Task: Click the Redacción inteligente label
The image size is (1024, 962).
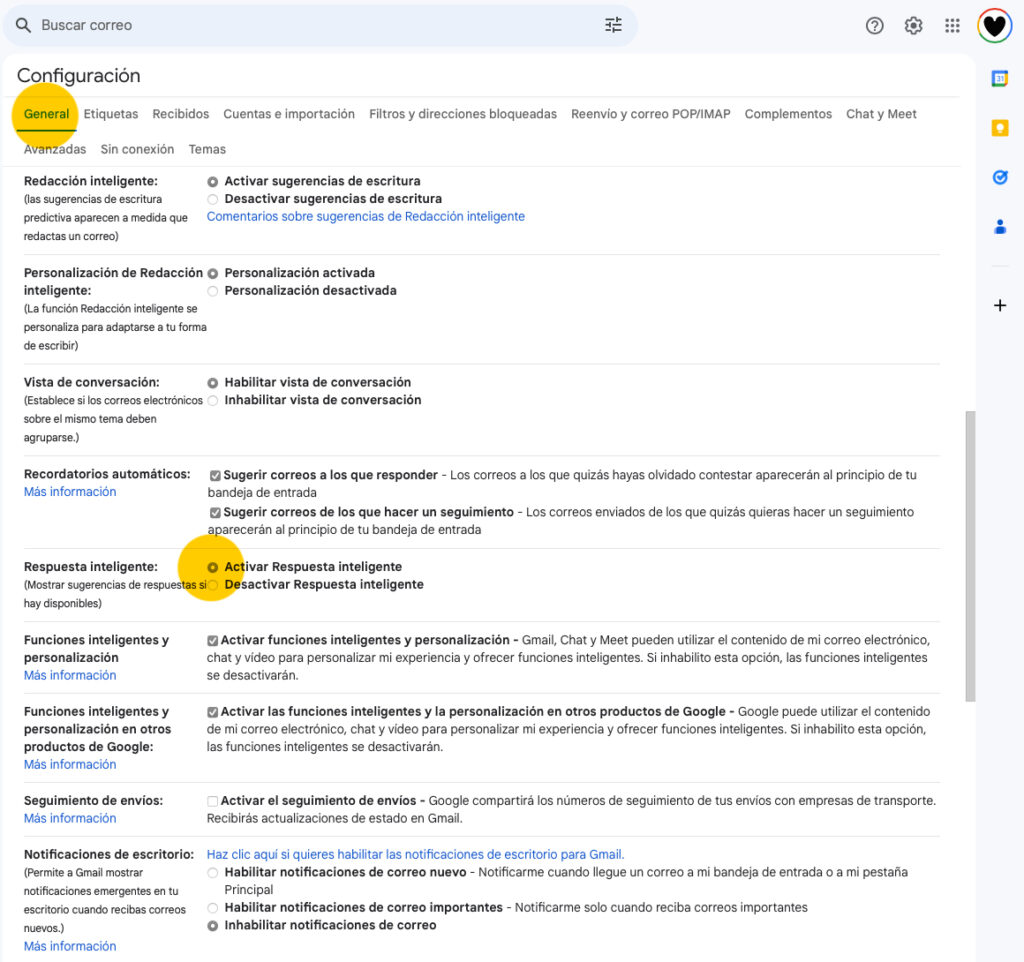Action: [91, 181]
